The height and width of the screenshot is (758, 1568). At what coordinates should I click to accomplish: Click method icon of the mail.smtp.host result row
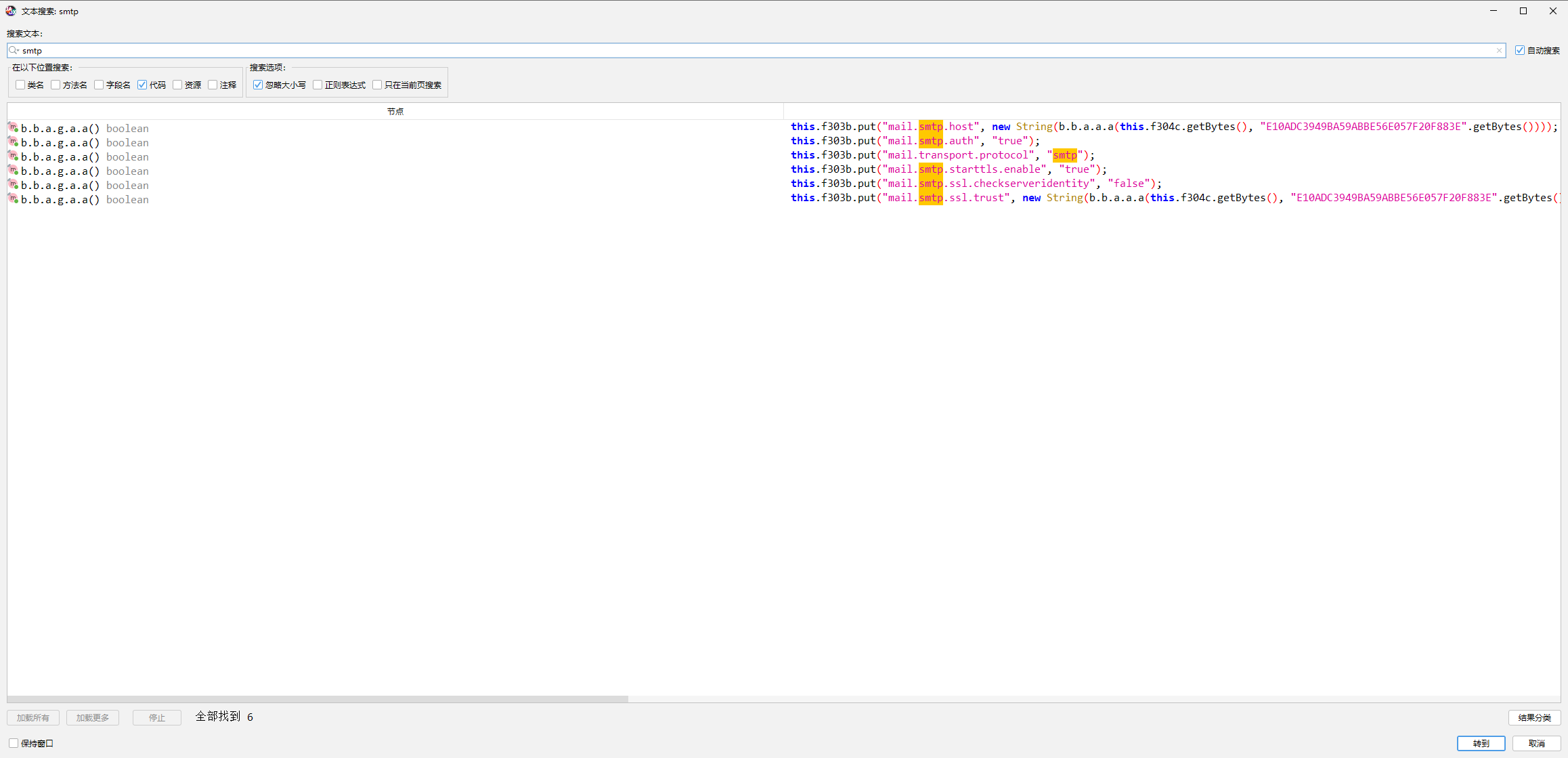[13, 127]
